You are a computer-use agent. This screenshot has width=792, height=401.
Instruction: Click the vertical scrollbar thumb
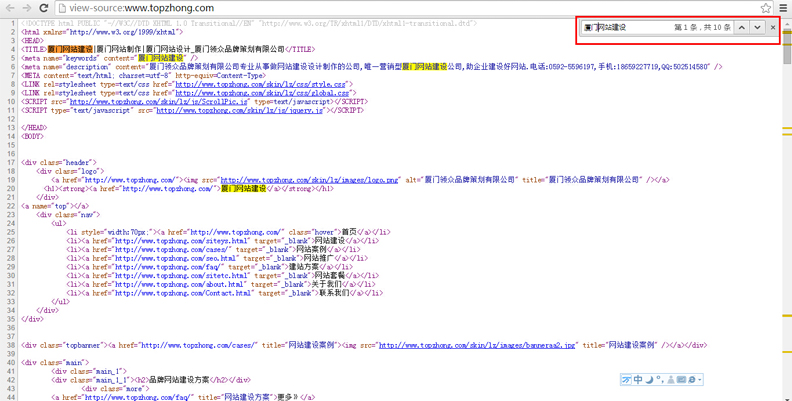787,46
